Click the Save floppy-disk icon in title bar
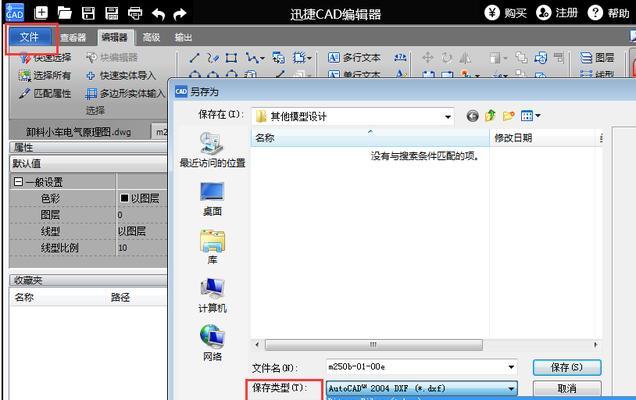 pyautogui.click(x=88, y=13)
